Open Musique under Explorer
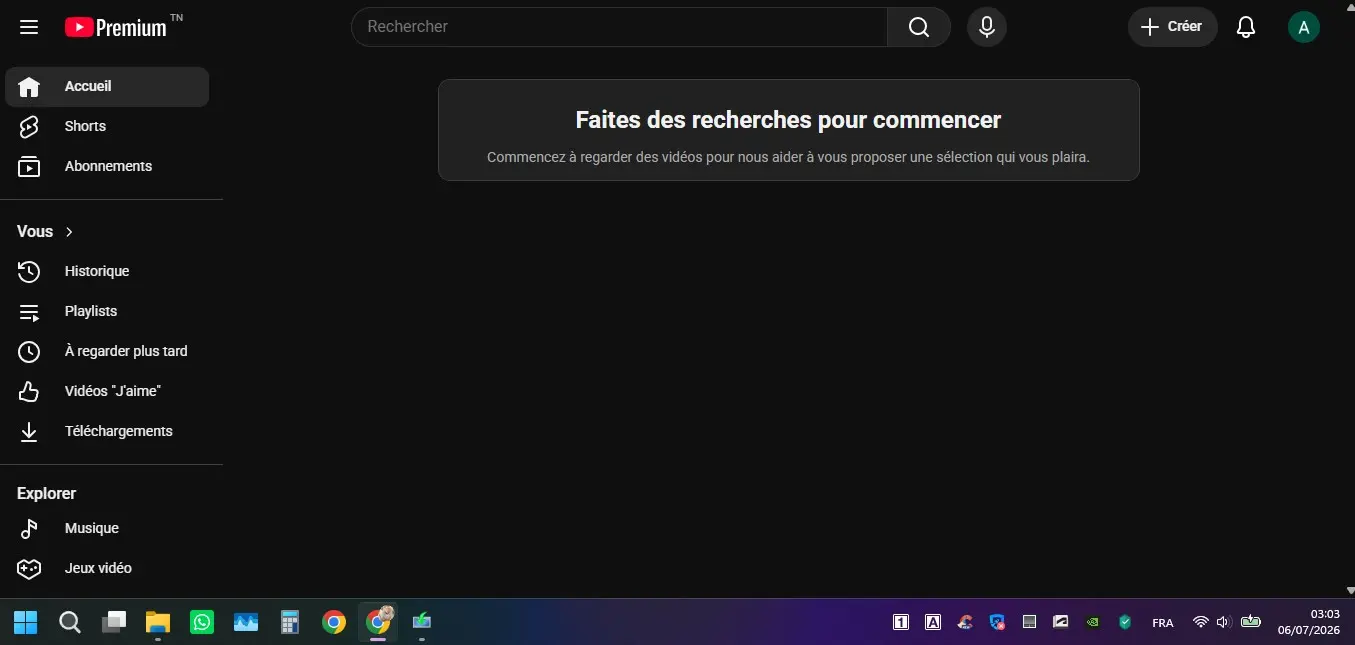This screenshot has width=1355, height=645. coord(107,528)
